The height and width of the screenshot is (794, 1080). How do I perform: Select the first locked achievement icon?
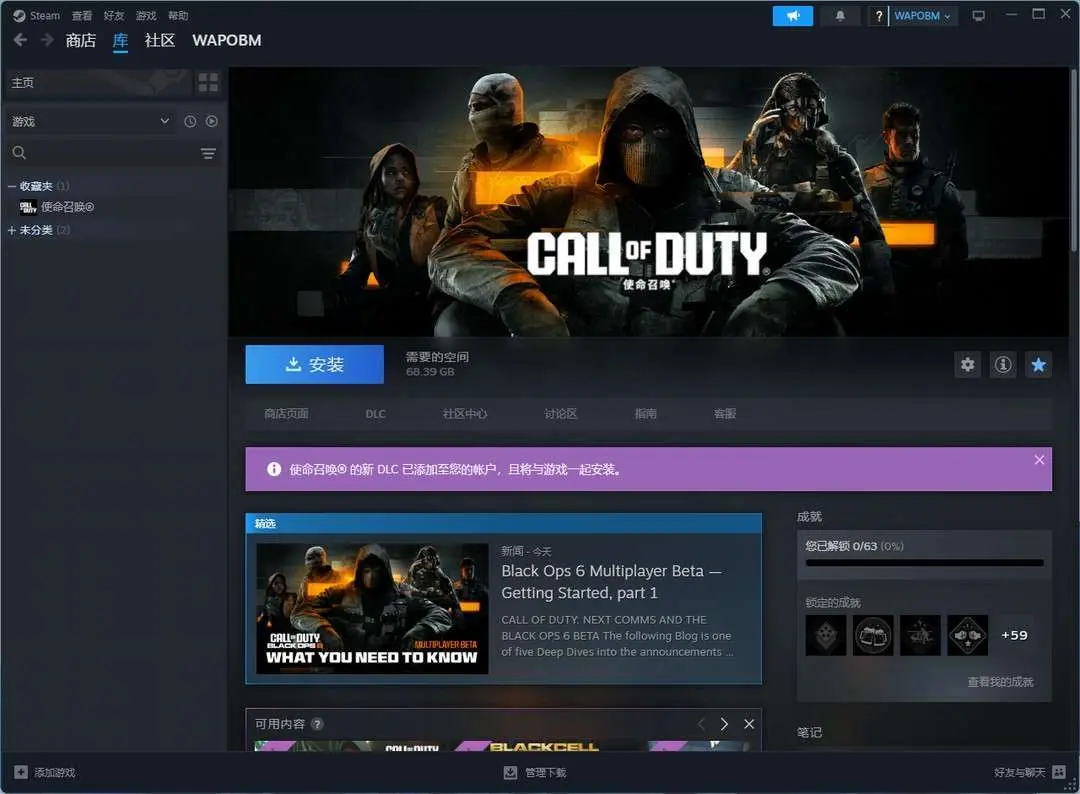pyautogui.click(x=826, y=635)
